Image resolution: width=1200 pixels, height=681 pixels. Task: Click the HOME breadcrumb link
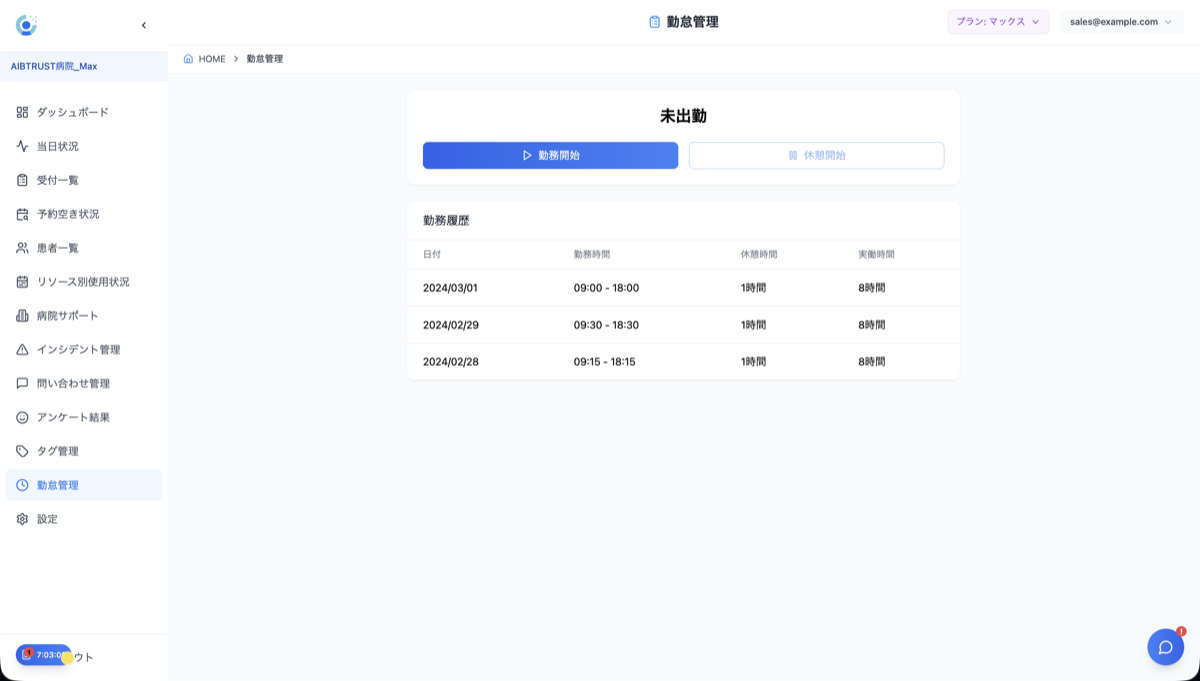click(x=212, y=59)
